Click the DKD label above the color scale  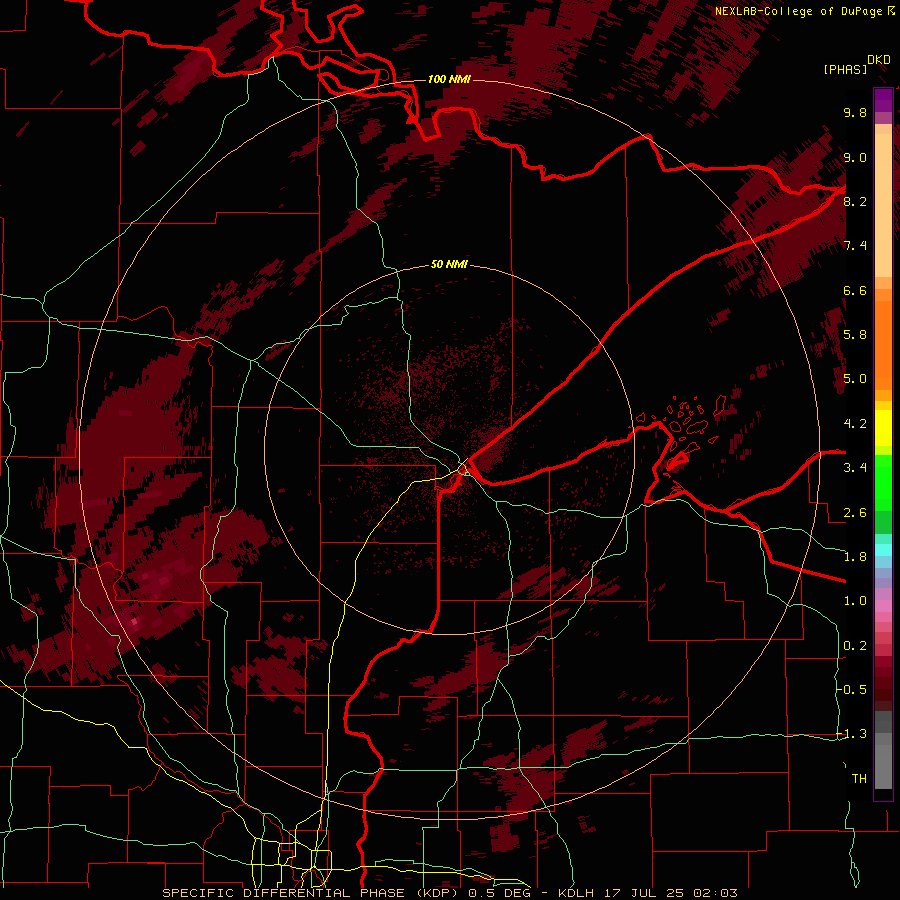tap(879, 60)
